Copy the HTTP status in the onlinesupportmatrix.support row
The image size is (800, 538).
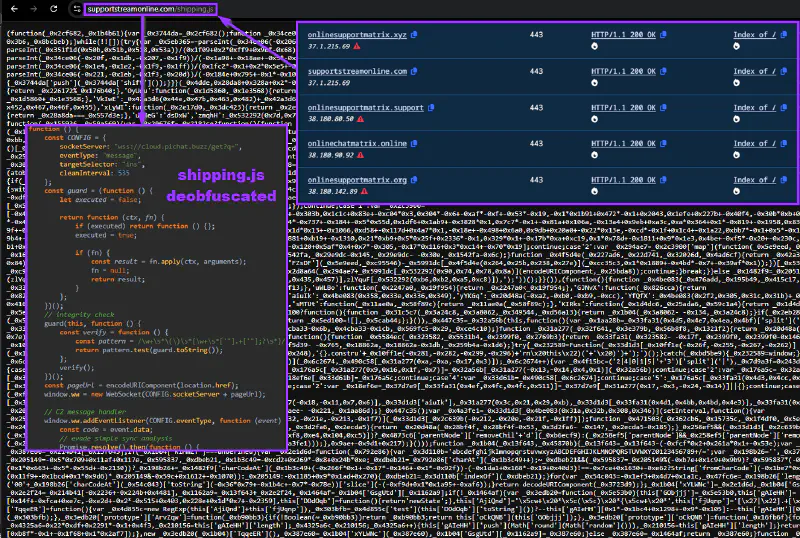[663, 108]
